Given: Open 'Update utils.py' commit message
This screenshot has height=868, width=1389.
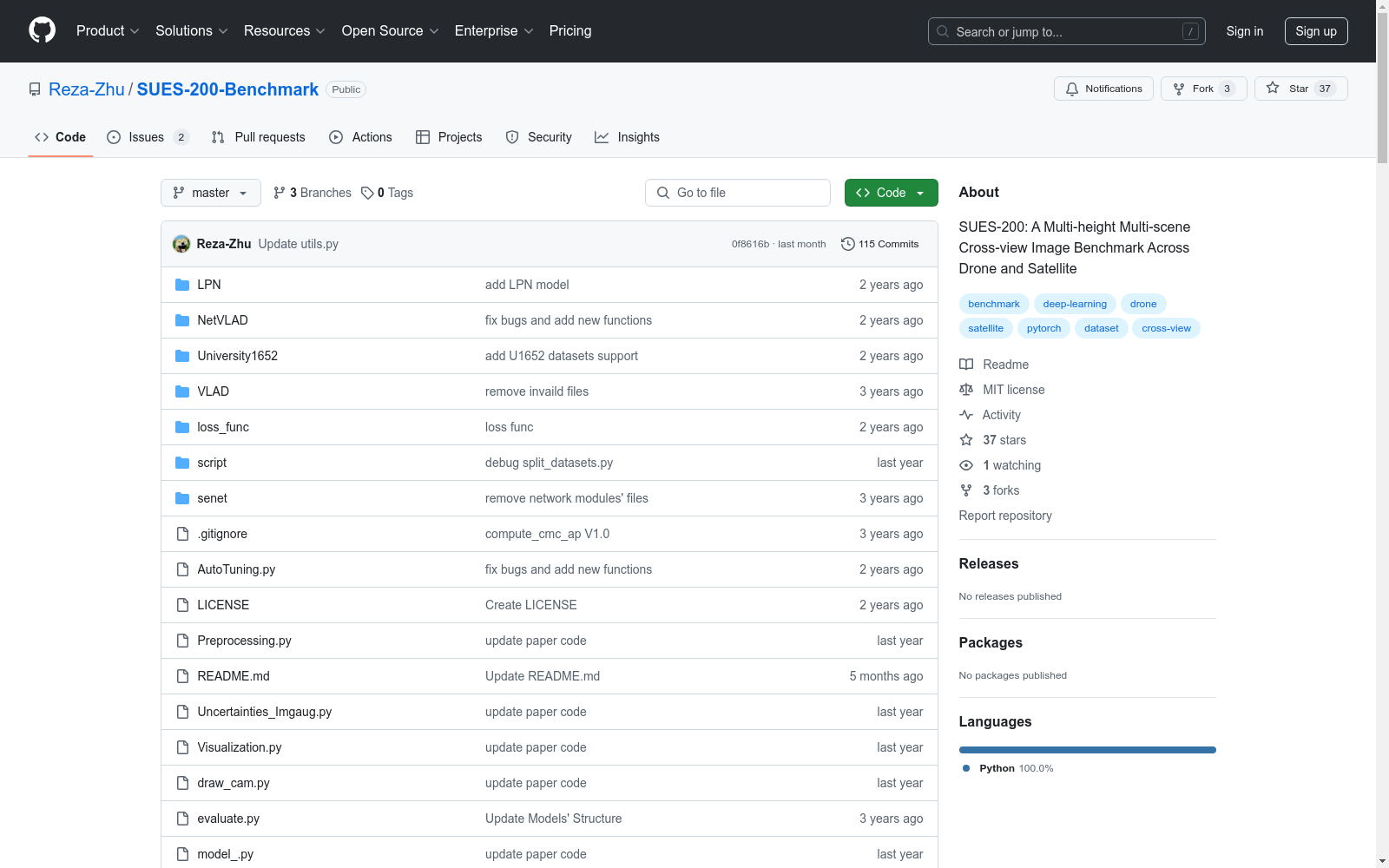Looking at the screenshot, I should point(299,244).
